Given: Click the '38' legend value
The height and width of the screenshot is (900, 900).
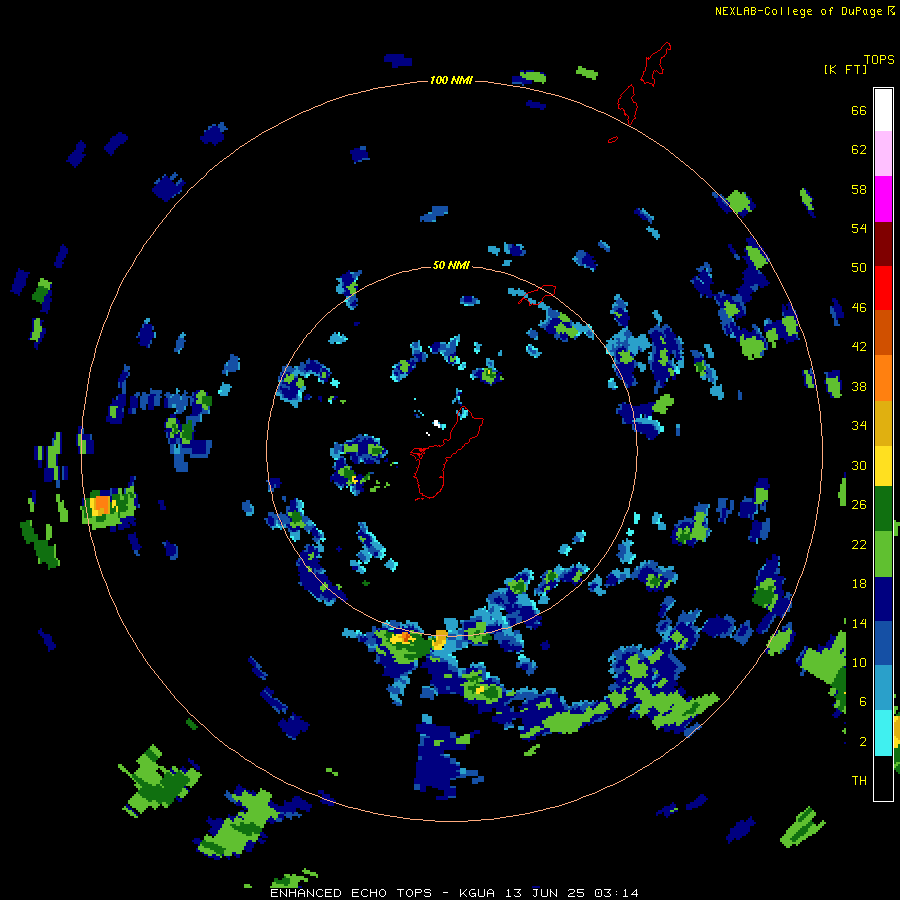Looking at the screenshot, I should pos(859,386).
